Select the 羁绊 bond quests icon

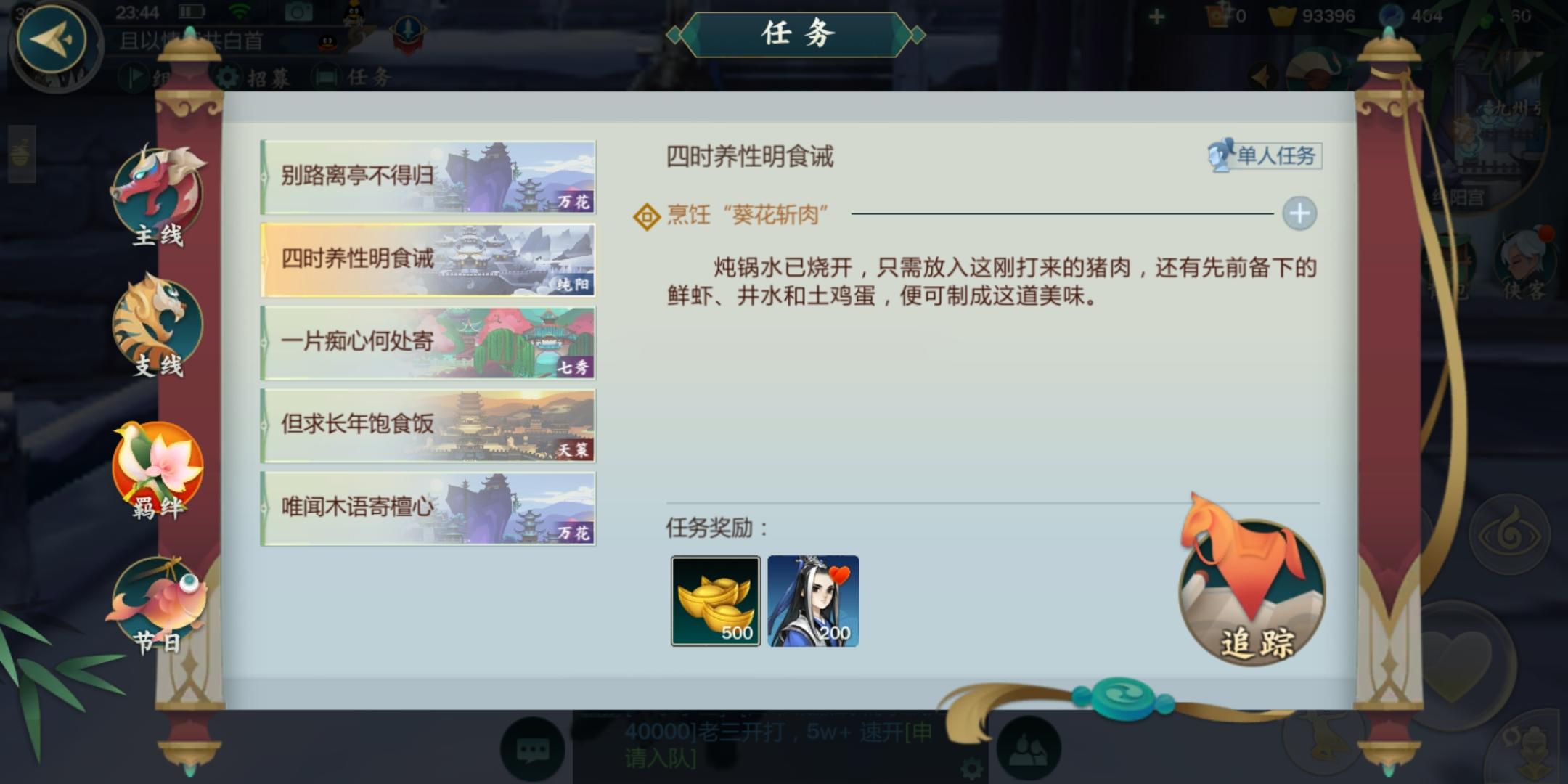[158, 470]
